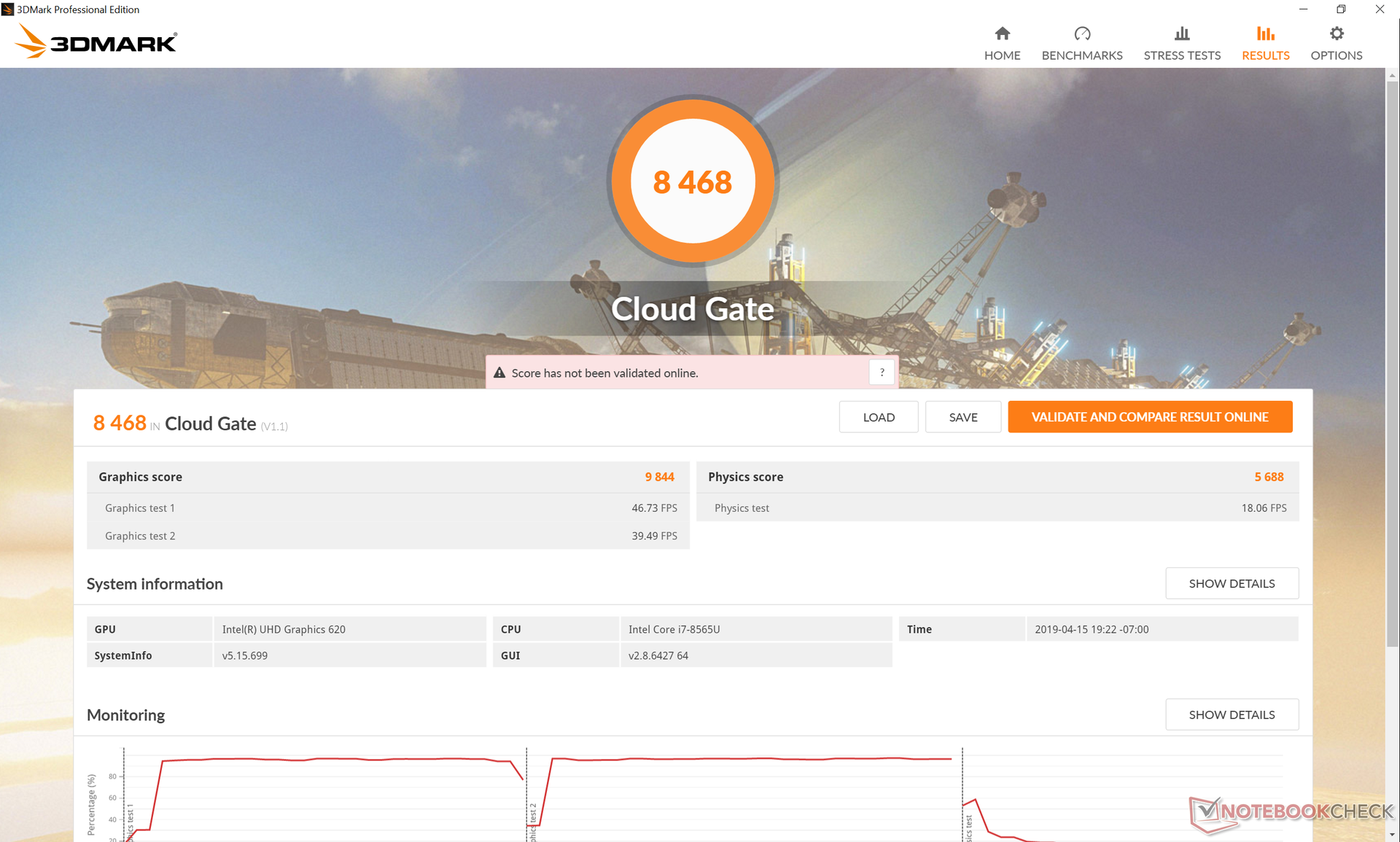The width and height of the screenshot is (1400, 842).
Task: Click the Cloud Gate title text
Action: (x=693, y=308)
